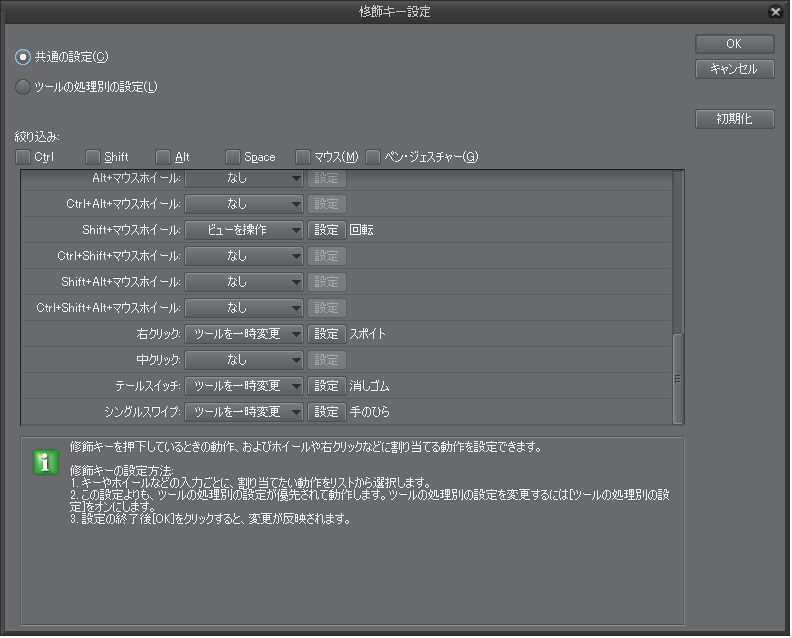Click the green information icon
Image resolution: width=792 pixels, height=638 pixels.
45,462
